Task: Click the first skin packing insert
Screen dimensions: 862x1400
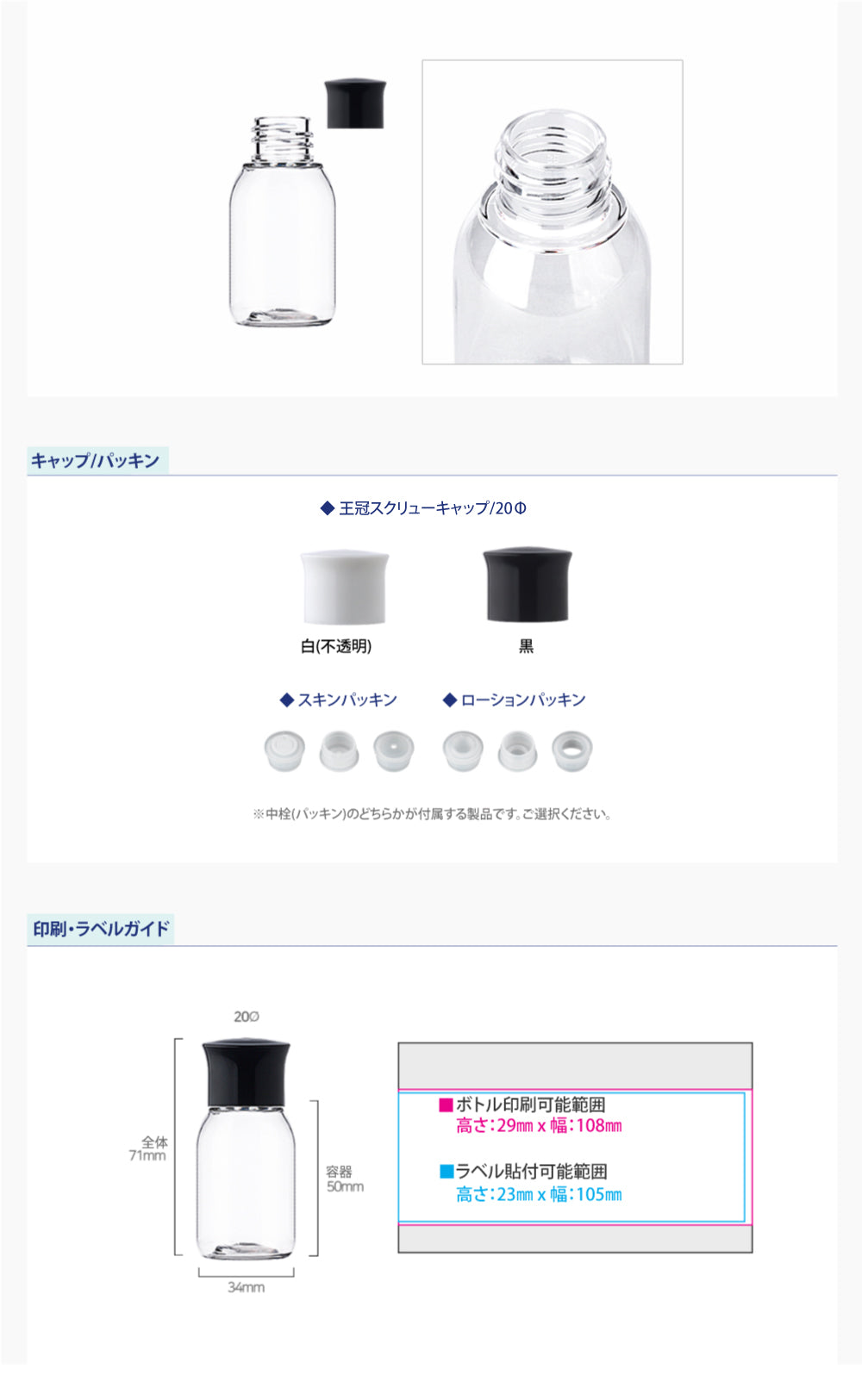Action: (284, 751)
